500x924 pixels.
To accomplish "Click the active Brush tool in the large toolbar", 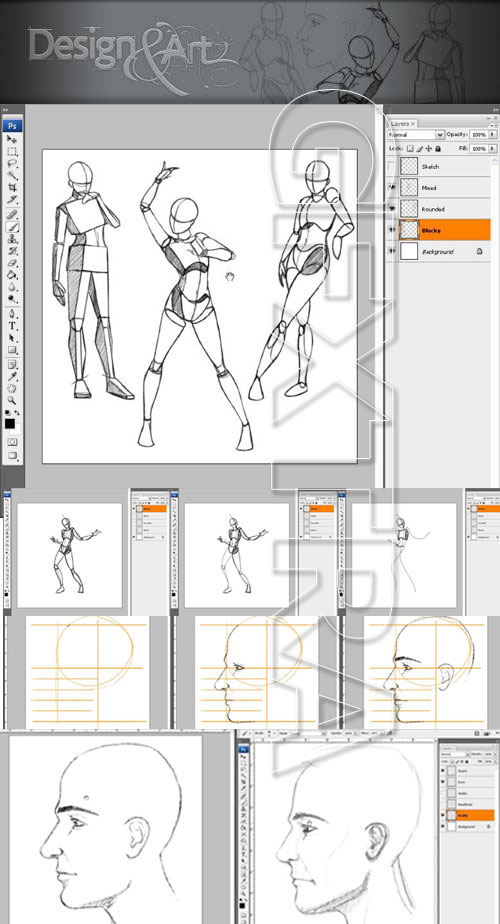I will tap(12, 227).
